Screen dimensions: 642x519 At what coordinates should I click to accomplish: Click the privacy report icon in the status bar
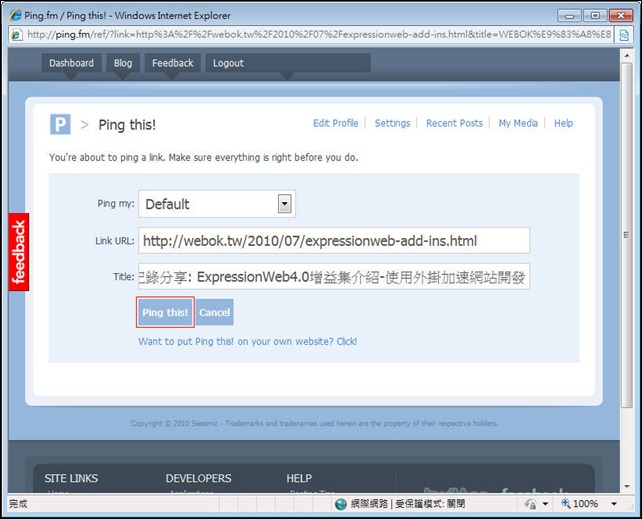coord(530,504)
